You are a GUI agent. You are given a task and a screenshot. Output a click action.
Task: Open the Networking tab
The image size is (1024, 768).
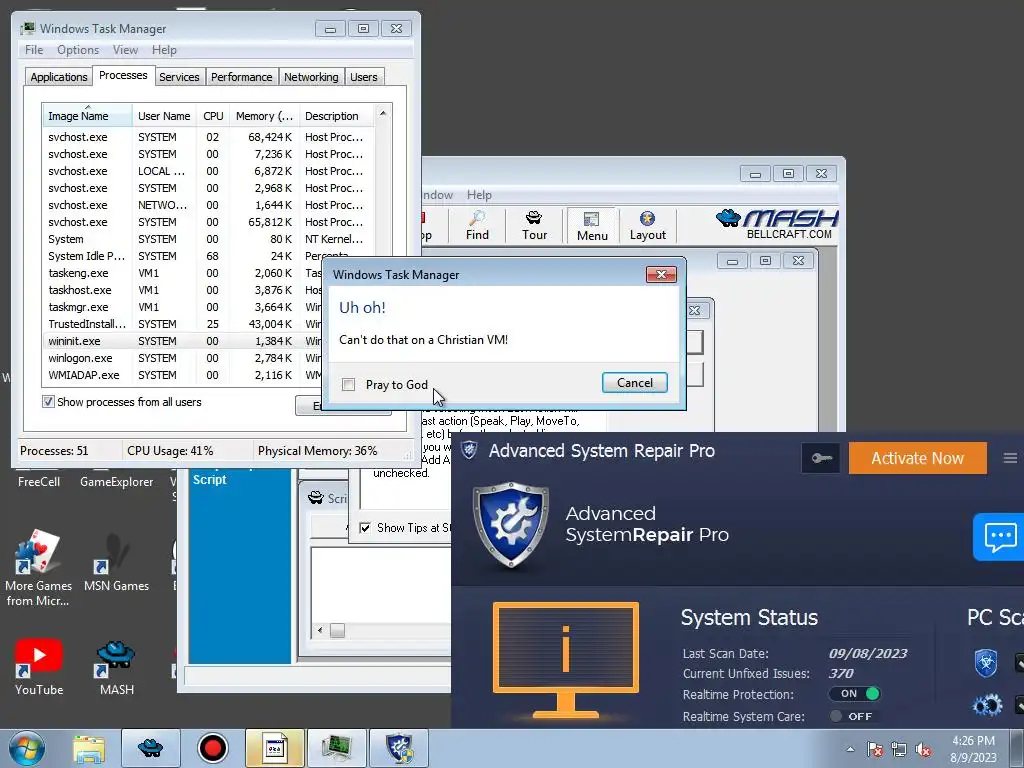click(x=311, y=77)
